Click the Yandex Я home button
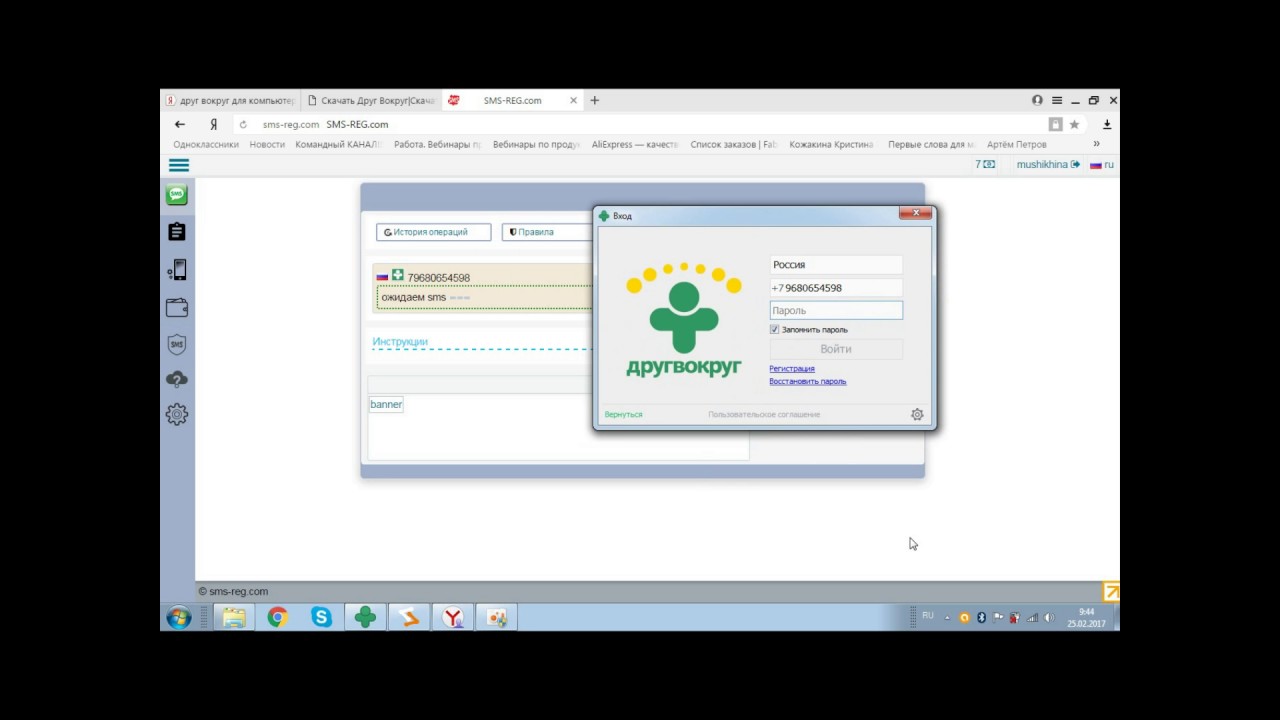 coord(213,124)
